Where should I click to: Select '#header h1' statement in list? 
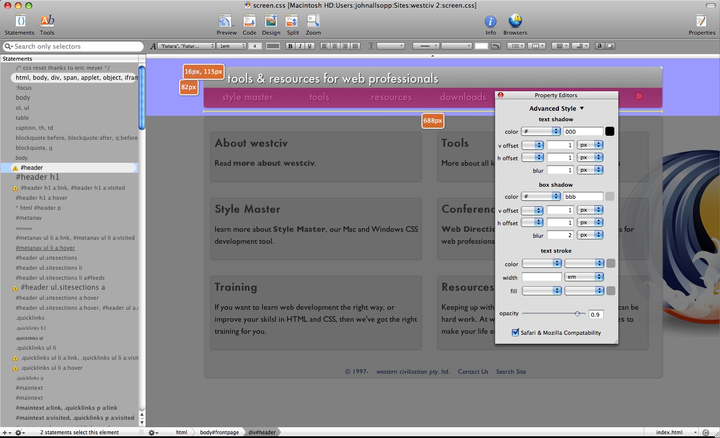click(x=38, y=177)
